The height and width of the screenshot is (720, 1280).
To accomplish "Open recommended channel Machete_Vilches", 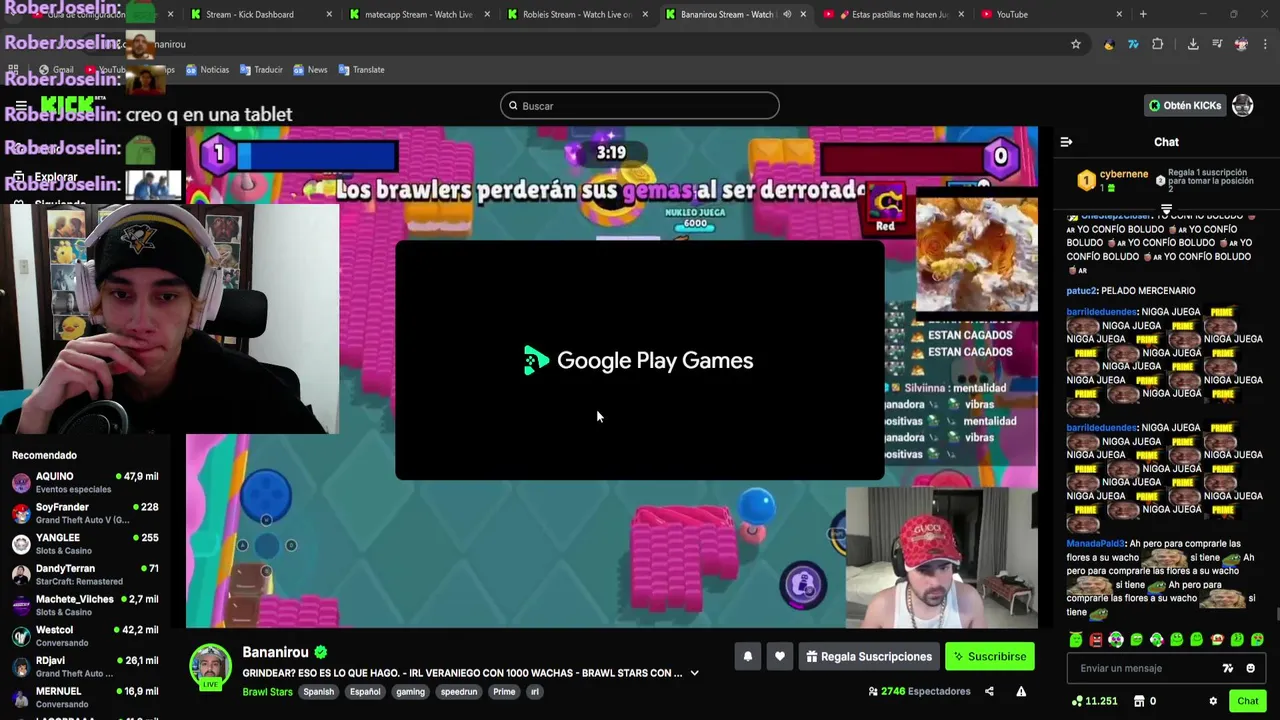I will (x=85, y=605).
